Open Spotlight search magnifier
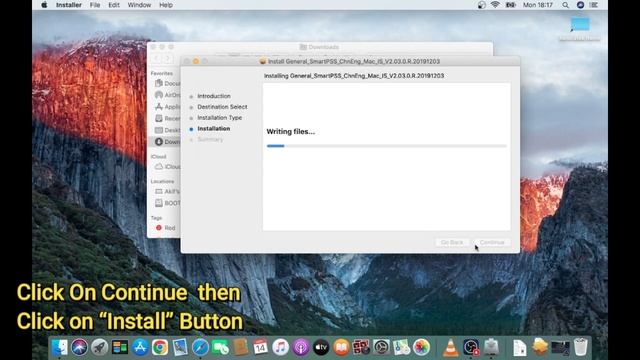Viewport: 640px width, 360px height. (x=565, y=5)
